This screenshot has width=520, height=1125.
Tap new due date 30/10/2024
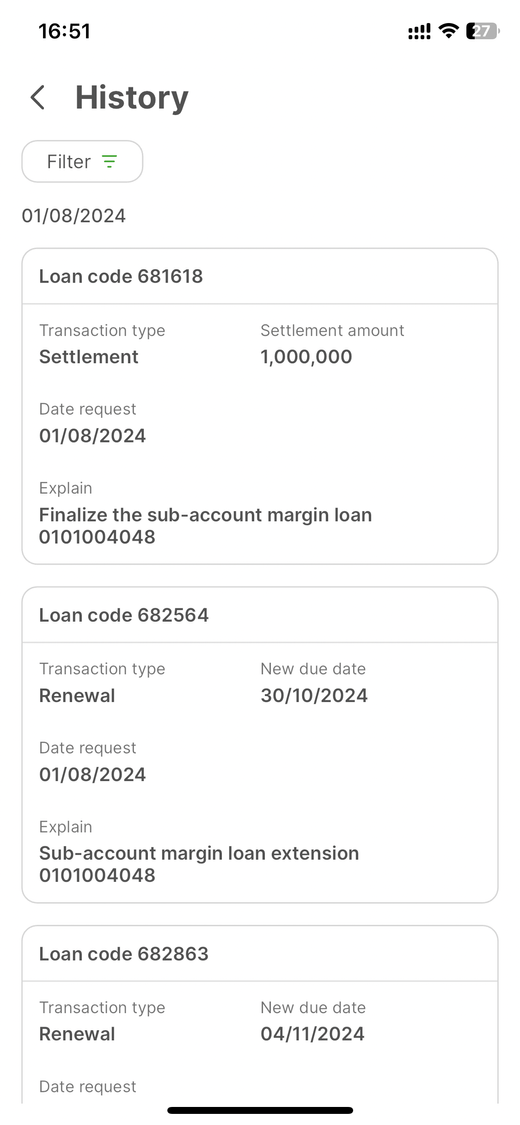pyautogui.click(x=314, y=695)
